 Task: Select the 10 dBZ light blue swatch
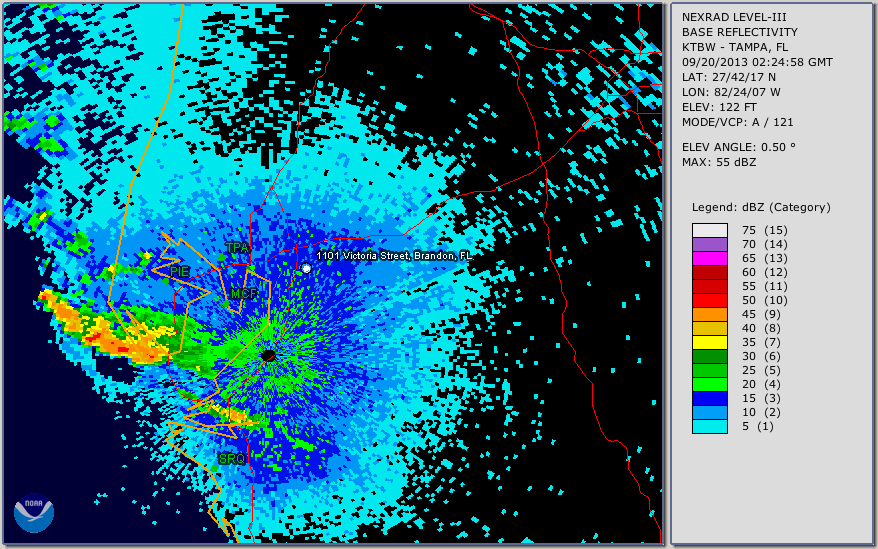[x=709, y=412]
